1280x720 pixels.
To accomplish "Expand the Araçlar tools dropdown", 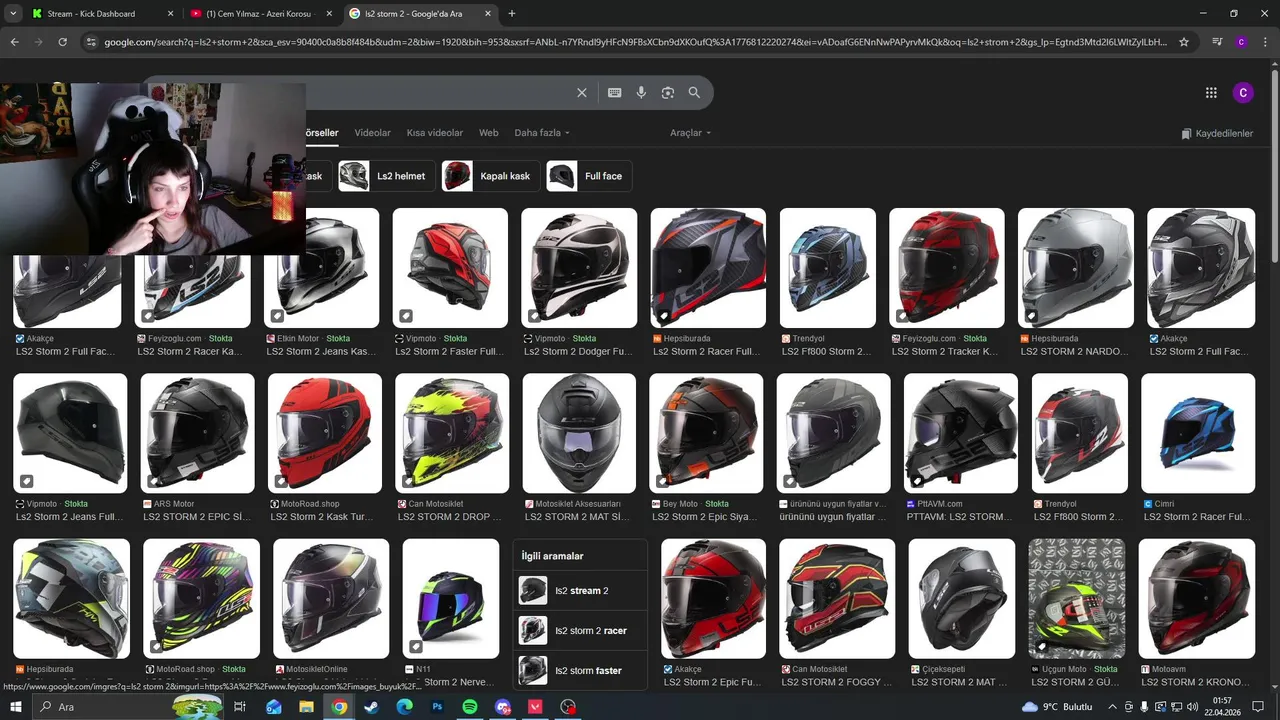I will pos(691,133).
